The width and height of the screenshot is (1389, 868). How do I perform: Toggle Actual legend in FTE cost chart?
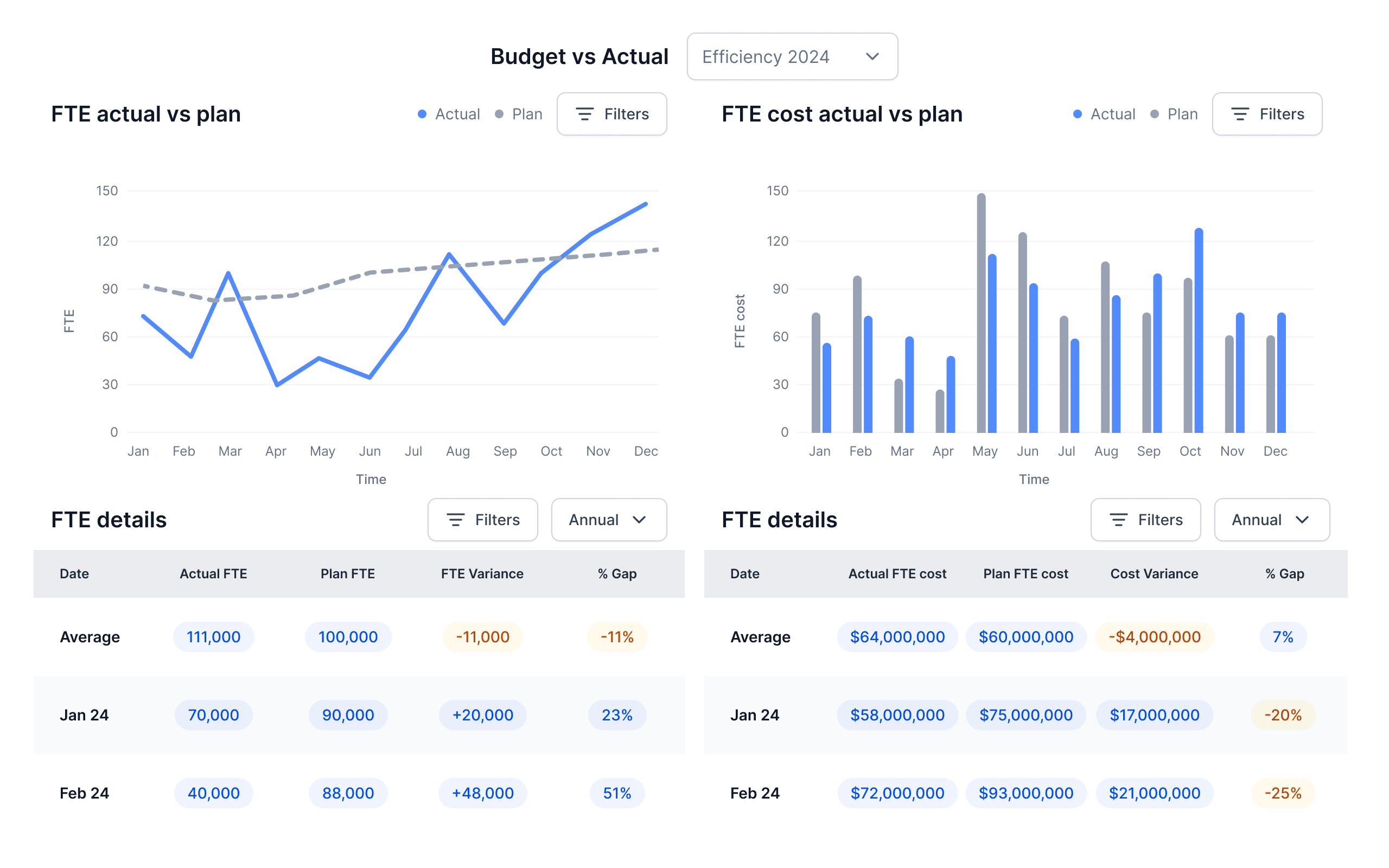pos(1104,114)
